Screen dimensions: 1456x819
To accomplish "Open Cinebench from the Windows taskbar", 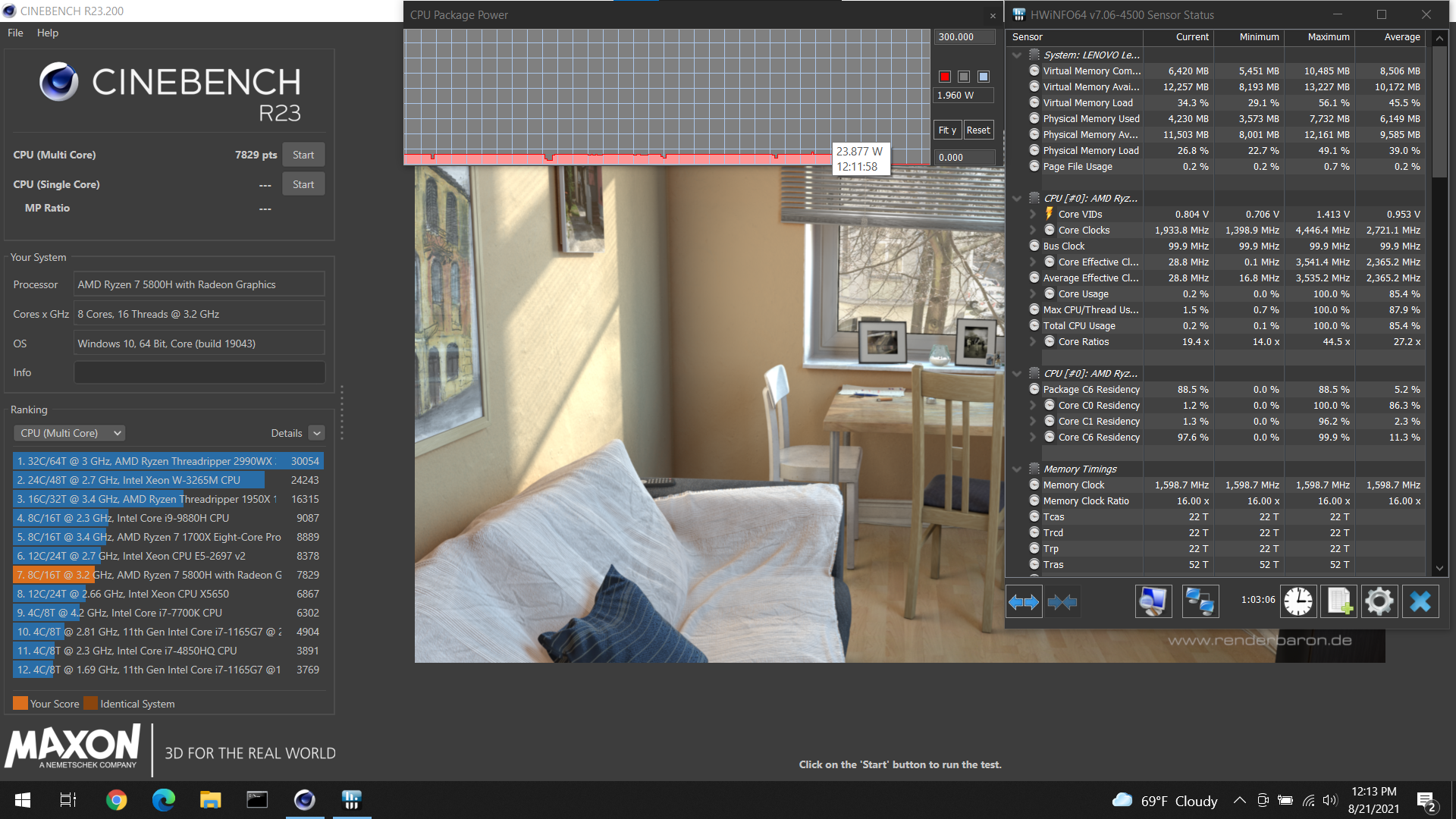I will [x=304, y=800].
